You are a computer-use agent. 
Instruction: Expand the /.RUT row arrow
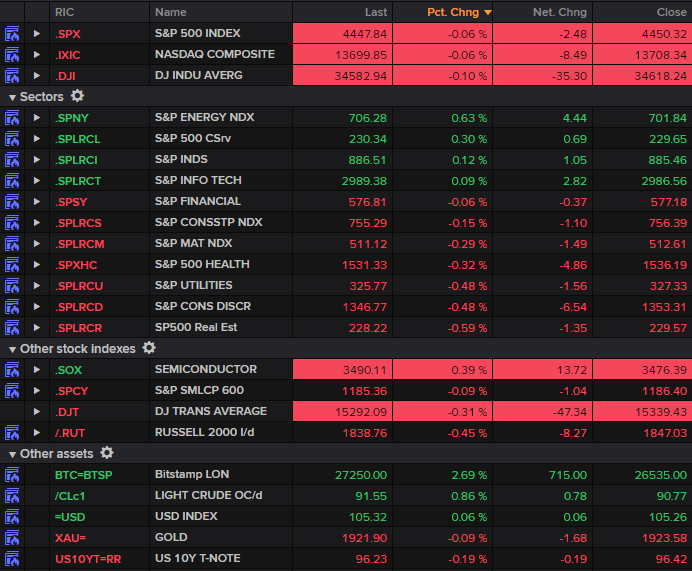pyautogui.click(x=37, y=433)
